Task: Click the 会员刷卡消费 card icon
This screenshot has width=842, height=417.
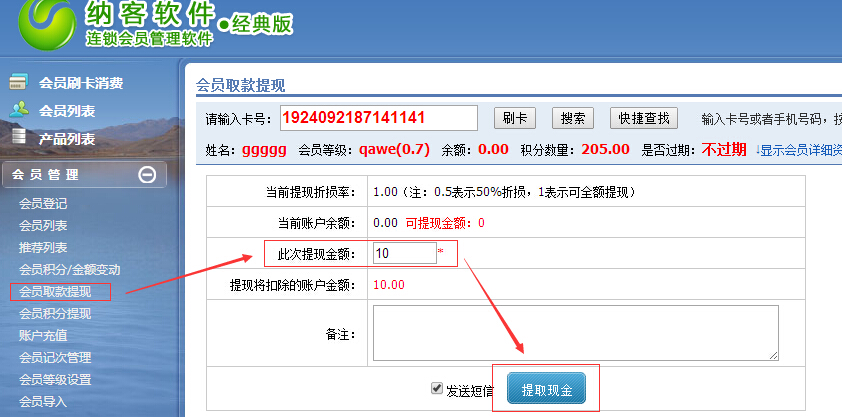Action: pyautogui.click(x=18, y=83)
